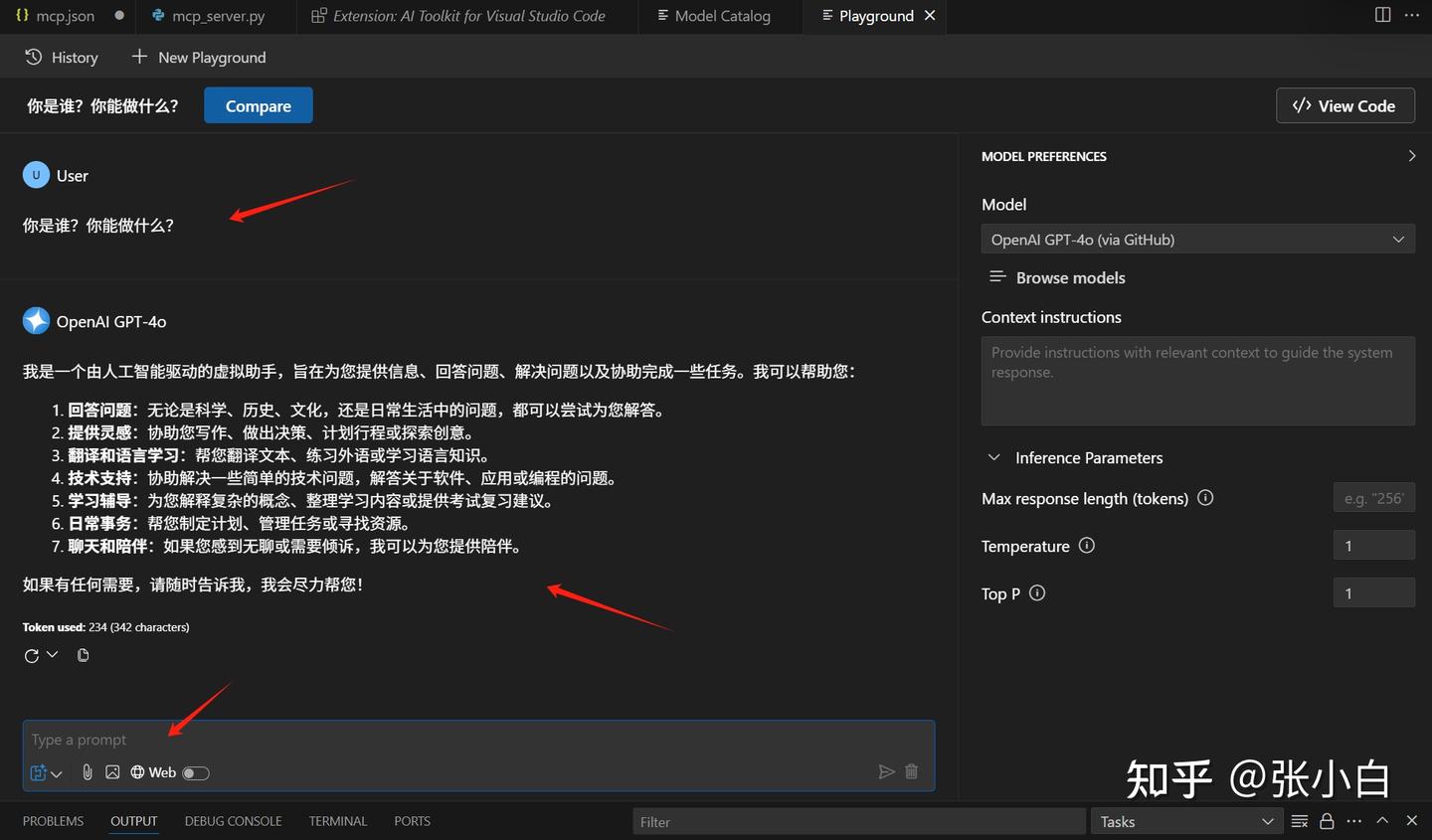Viewport: 1432px width, 840px height.
Task: Click the paperclip attach file icon
Action: (x=88, y=772)
